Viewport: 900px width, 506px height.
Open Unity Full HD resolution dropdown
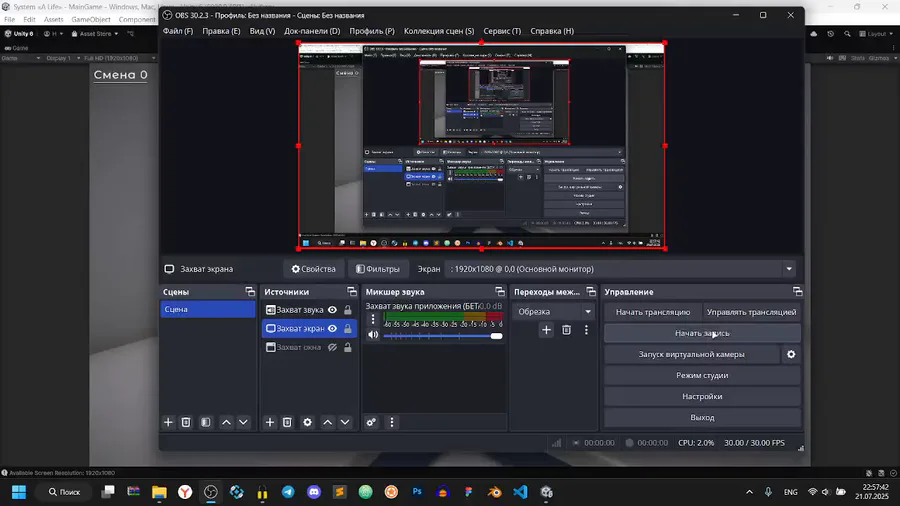point(120,58)
